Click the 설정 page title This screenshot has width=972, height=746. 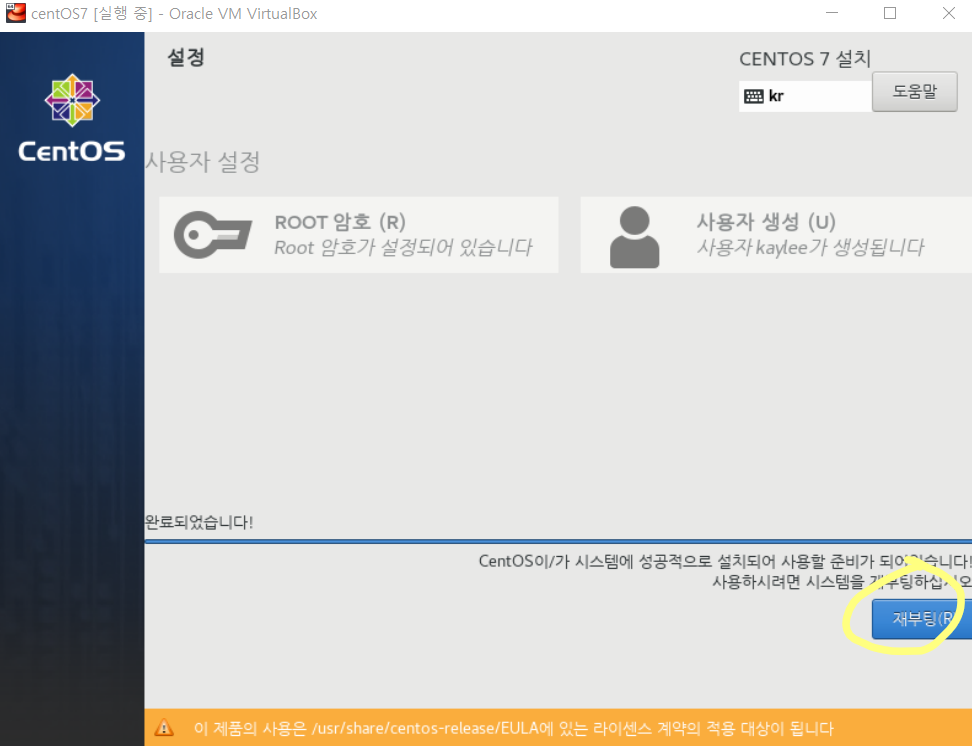pos(186,58)
